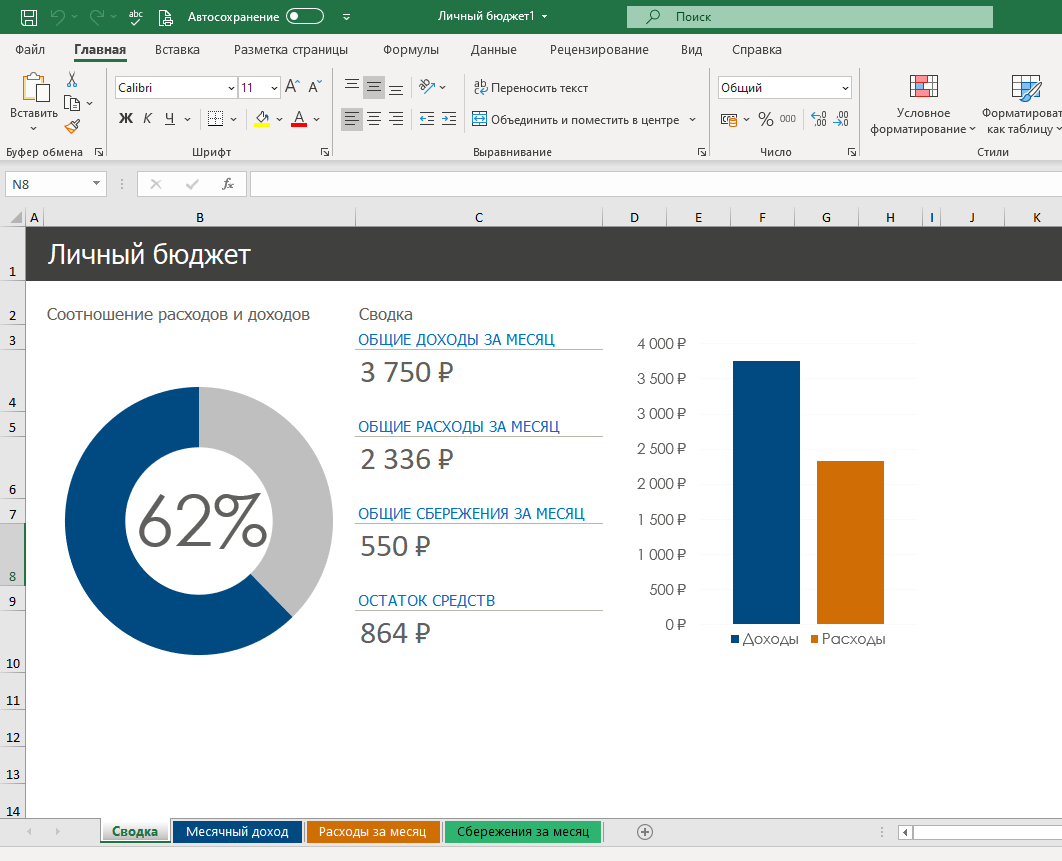Copy selection with the copy icon
This screenshot has height=861, width=1062.
pos(72,103)
